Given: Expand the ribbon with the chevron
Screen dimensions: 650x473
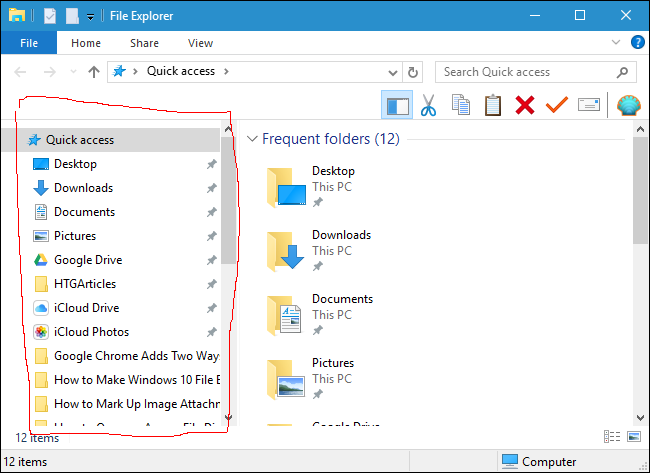Looking at the screenshot, I should click(616, 42).
